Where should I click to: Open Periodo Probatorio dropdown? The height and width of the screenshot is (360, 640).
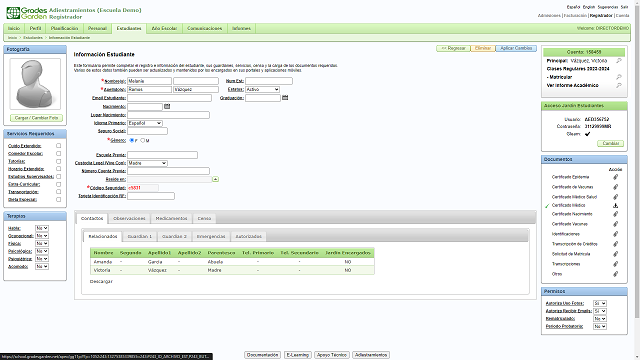pos(600,327)
